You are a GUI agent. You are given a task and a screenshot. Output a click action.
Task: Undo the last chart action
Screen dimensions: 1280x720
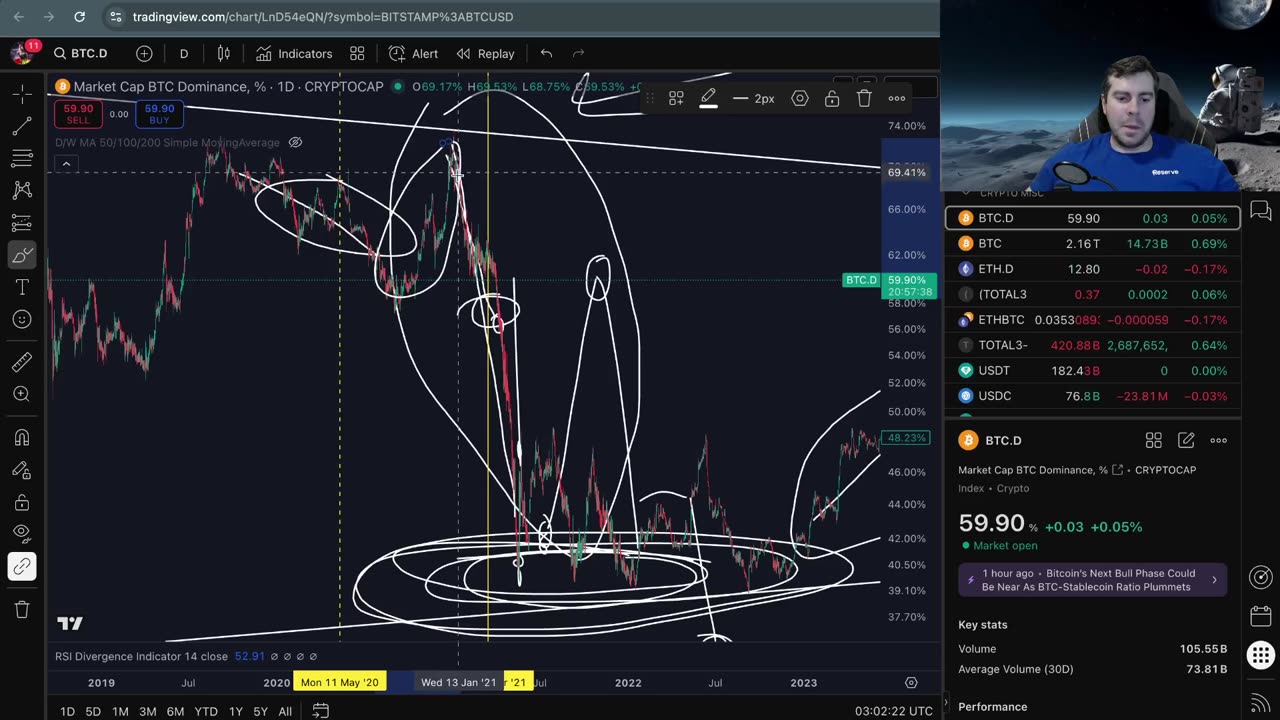click(x=546, y=54)
